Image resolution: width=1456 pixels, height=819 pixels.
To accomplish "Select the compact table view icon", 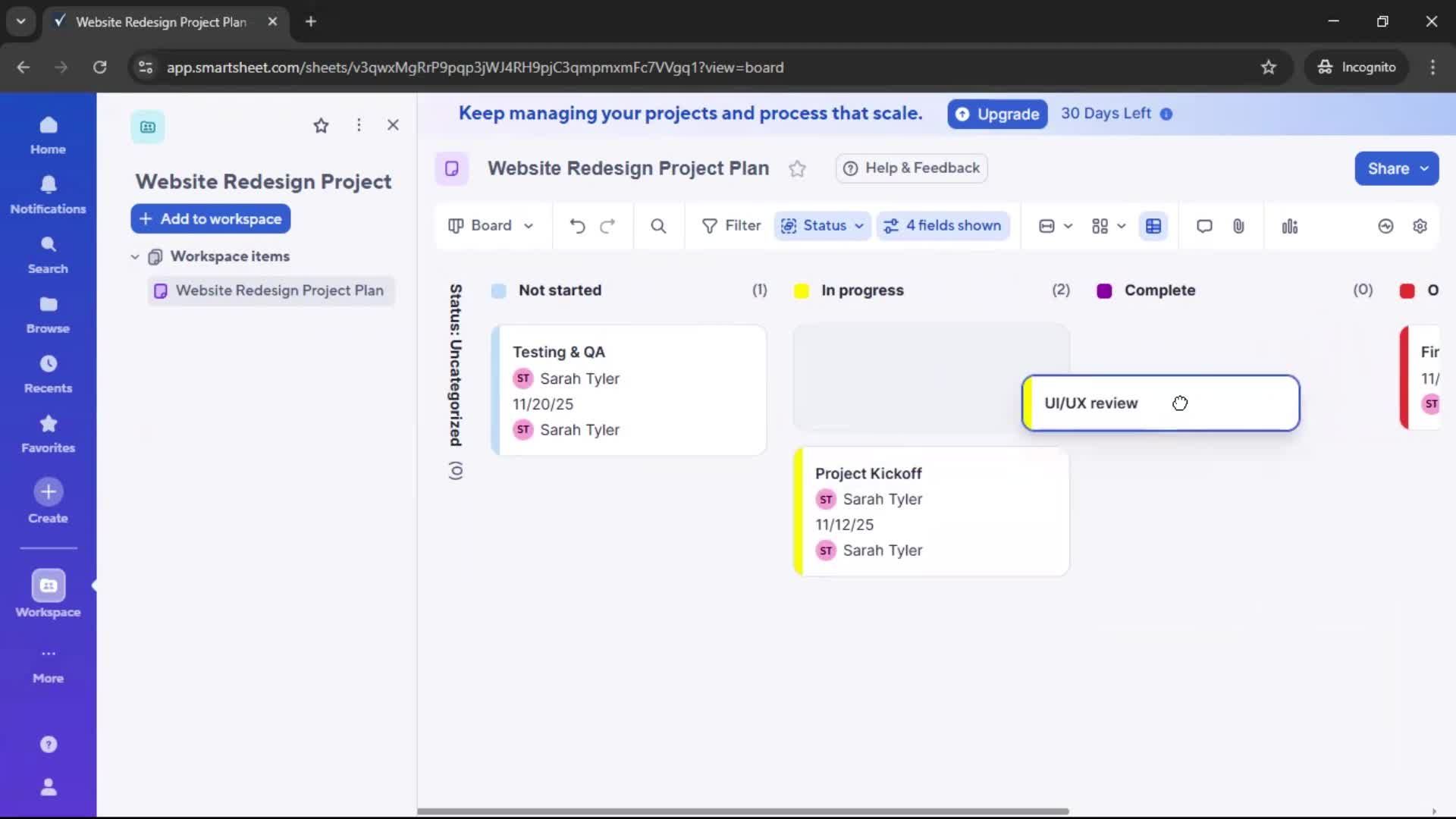I will click(1154, 225).
